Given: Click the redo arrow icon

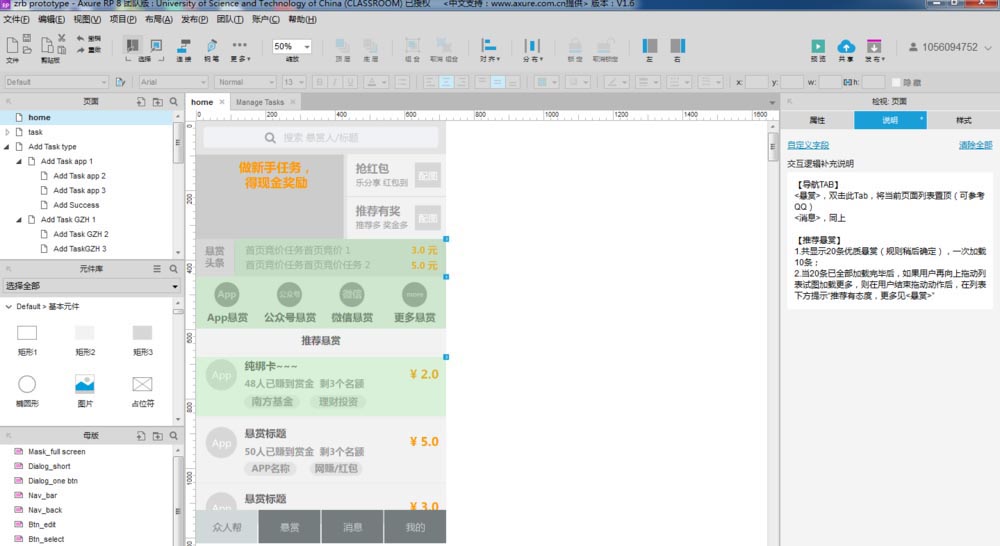Looking at the screenshot, I should click(x=80, y=50).
